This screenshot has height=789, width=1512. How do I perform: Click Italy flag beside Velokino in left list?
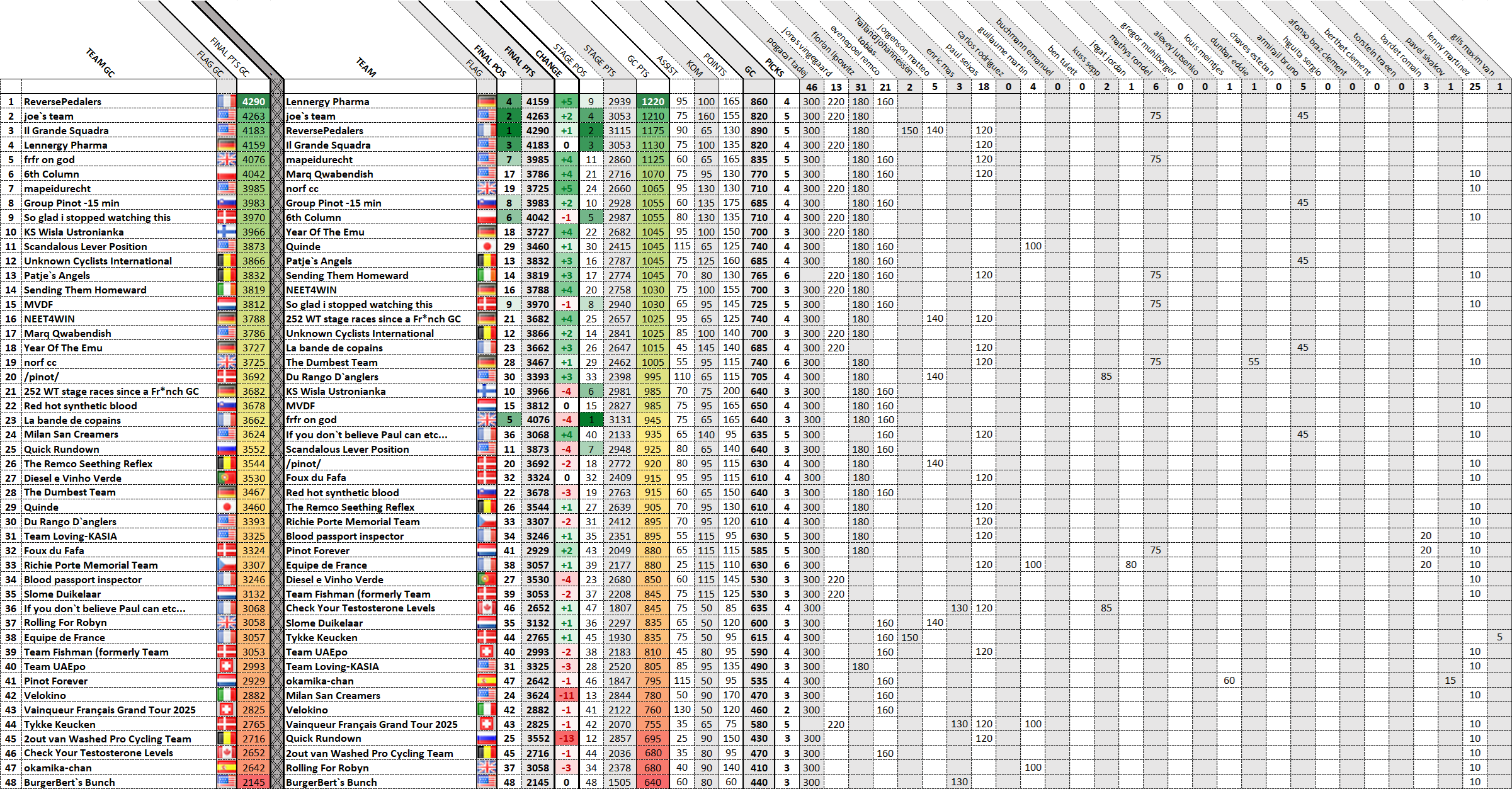pos(227,695)
